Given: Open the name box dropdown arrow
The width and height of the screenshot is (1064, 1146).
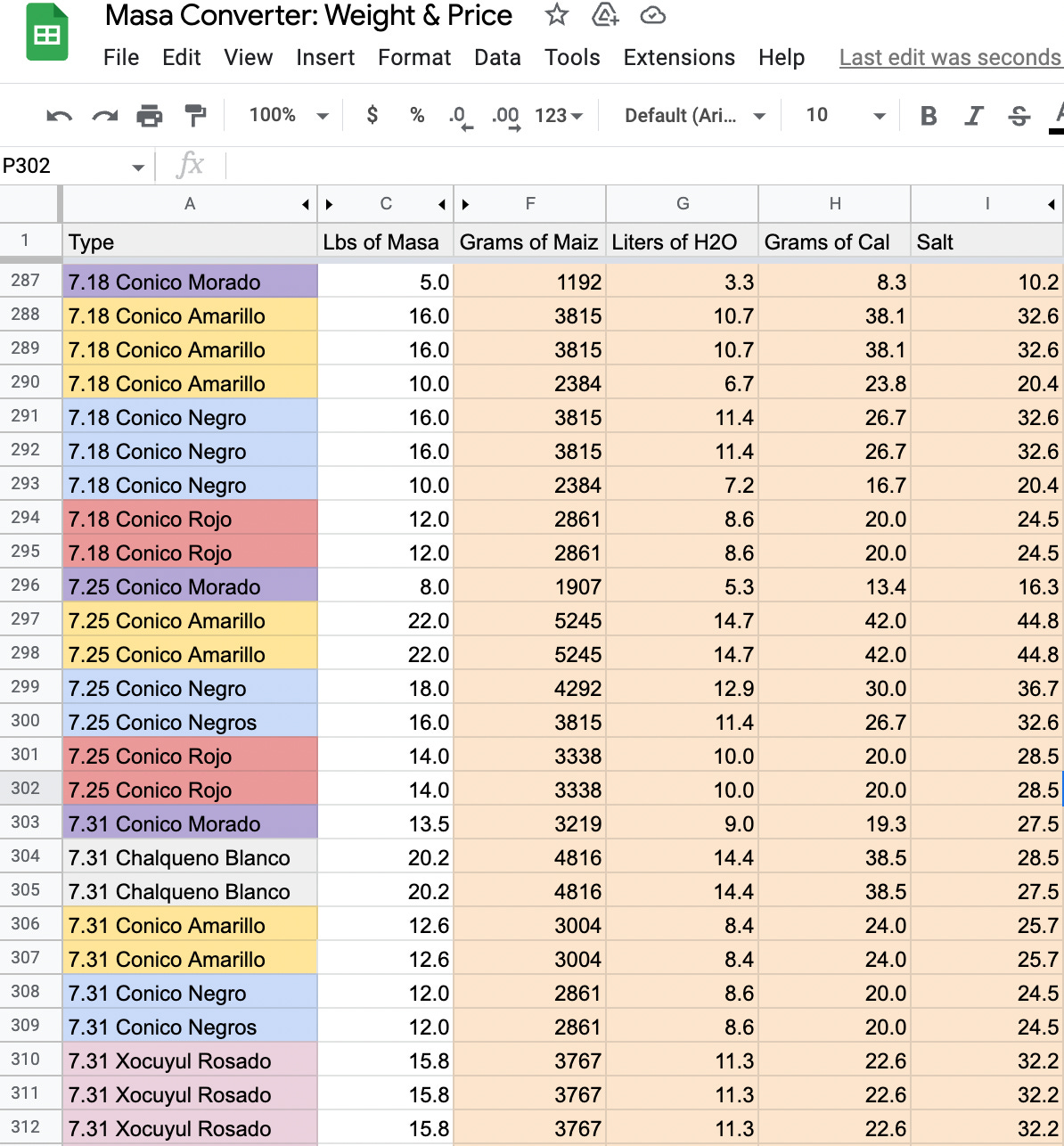Looking at the screenshot, I should [138, 167].
